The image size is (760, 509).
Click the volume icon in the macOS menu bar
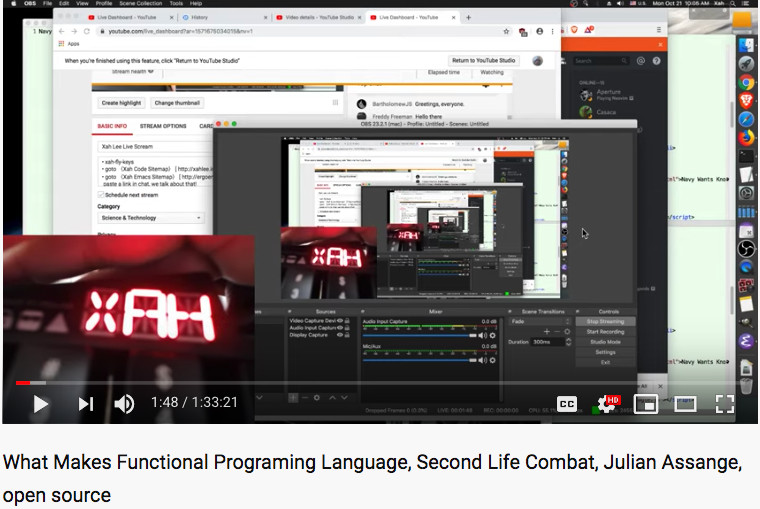point(620,3)
